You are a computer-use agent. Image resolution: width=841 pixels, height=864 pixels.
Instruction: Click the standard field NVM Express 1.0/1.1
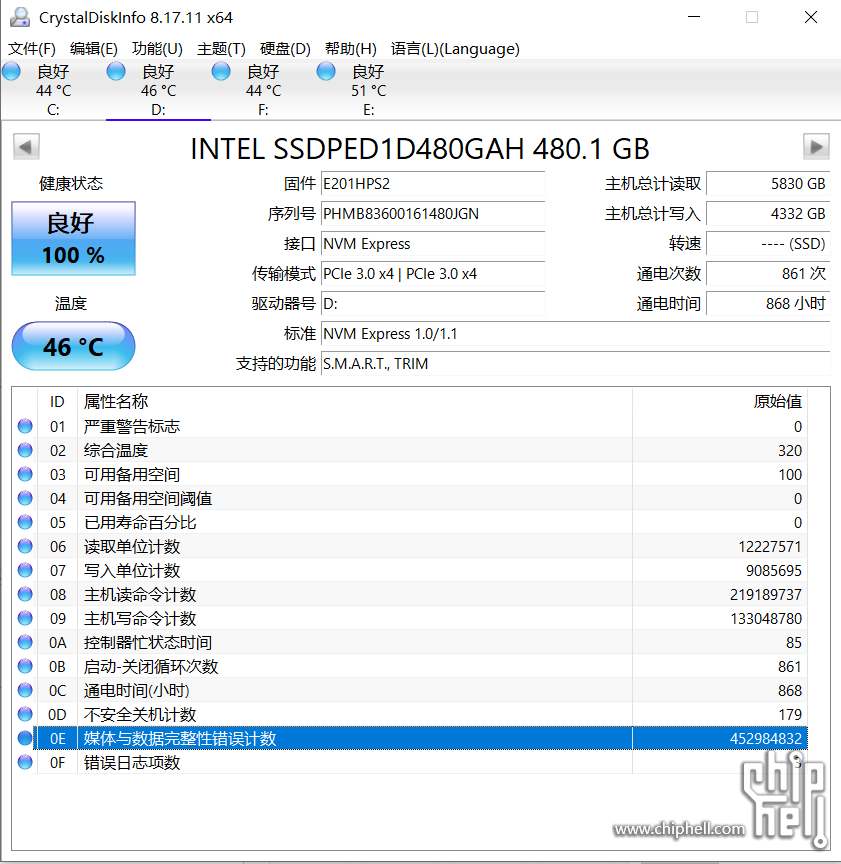575,334
